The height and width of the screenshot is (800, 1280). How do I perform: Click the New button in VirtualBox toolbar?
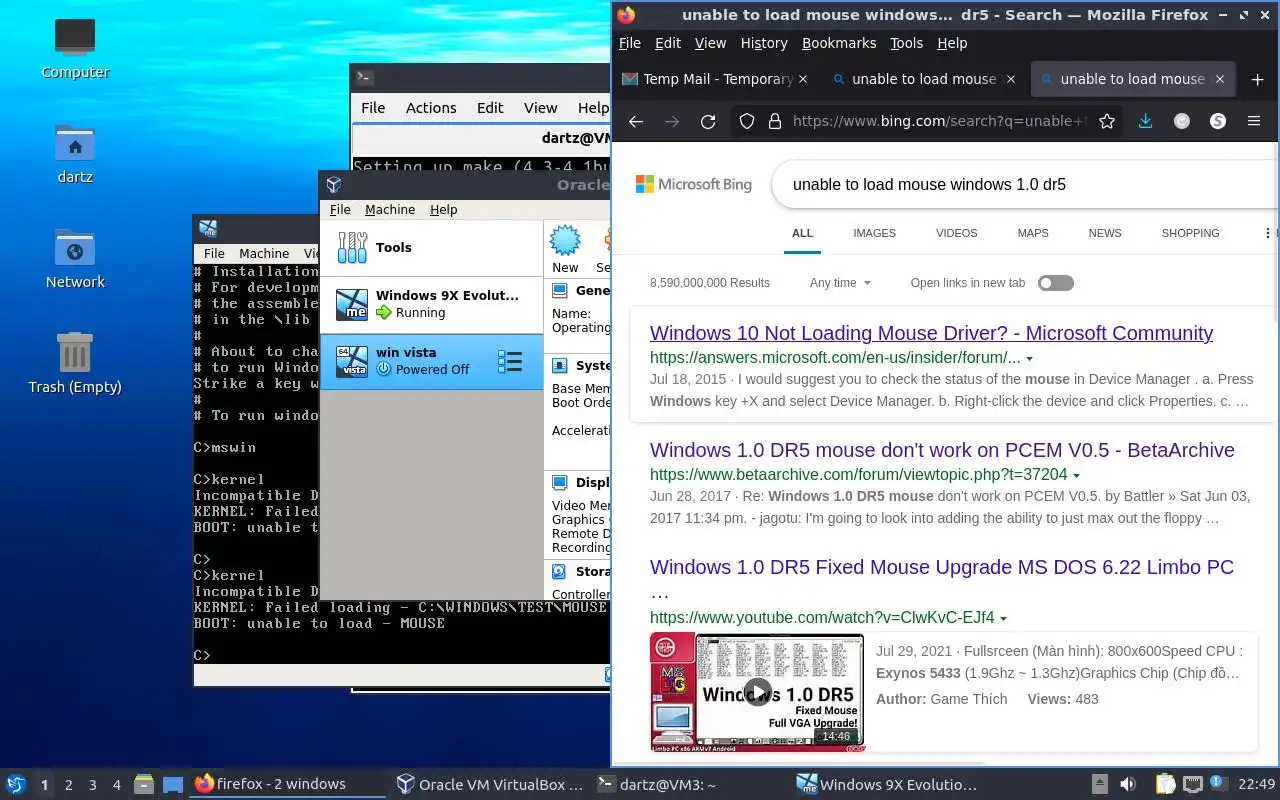565,250
